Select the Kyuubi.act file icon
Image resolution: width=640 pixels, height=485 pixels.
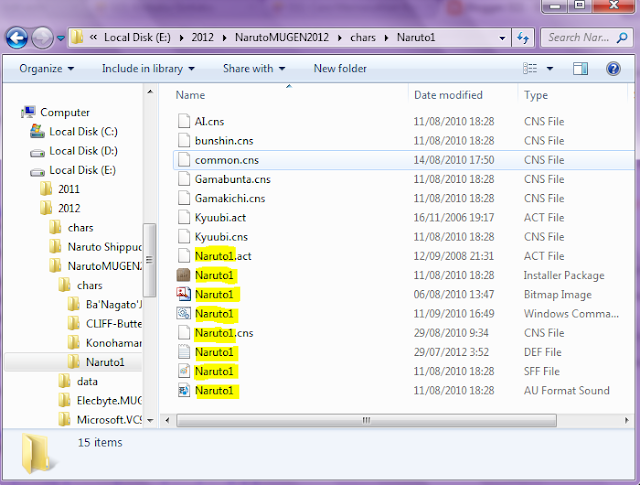click(x=184, y=217)
